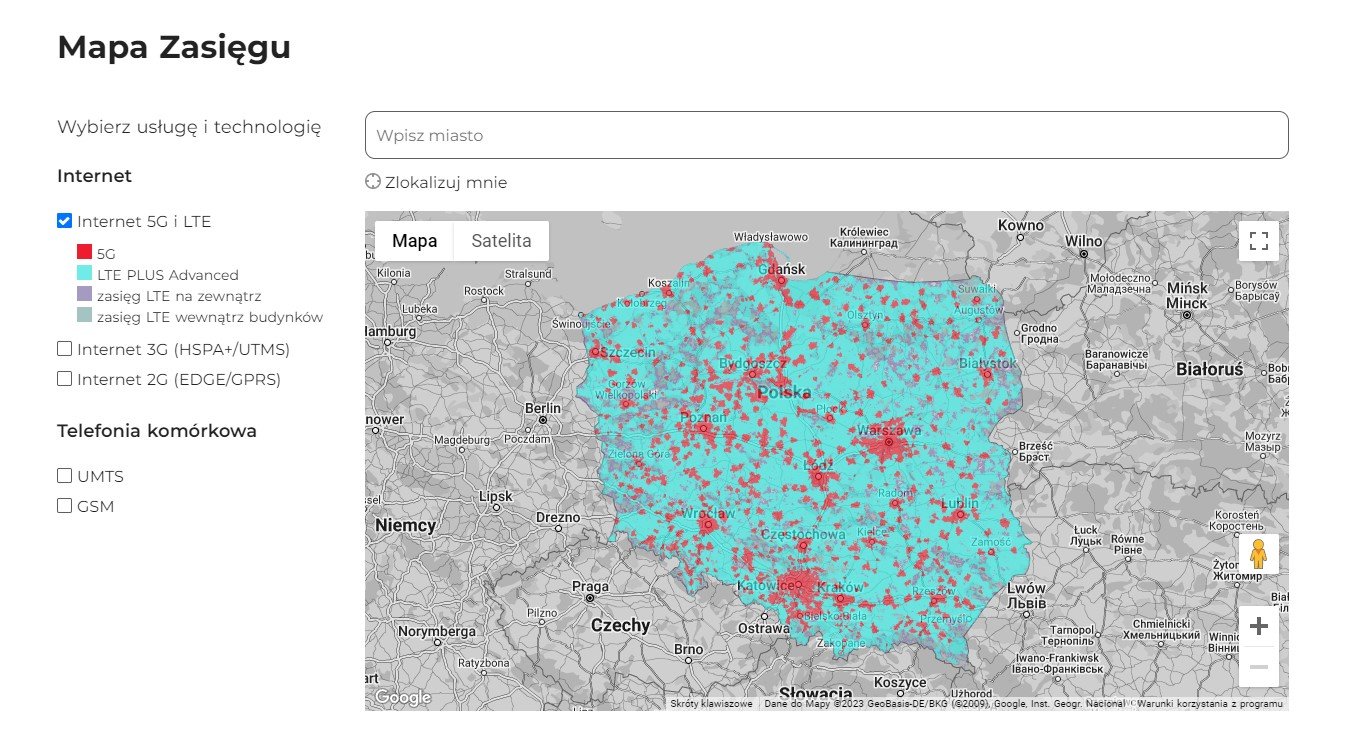1349x732 pixels.
Task: Click the Kowno label on map
Action: pyautogui.click(x=1020, y=225)
